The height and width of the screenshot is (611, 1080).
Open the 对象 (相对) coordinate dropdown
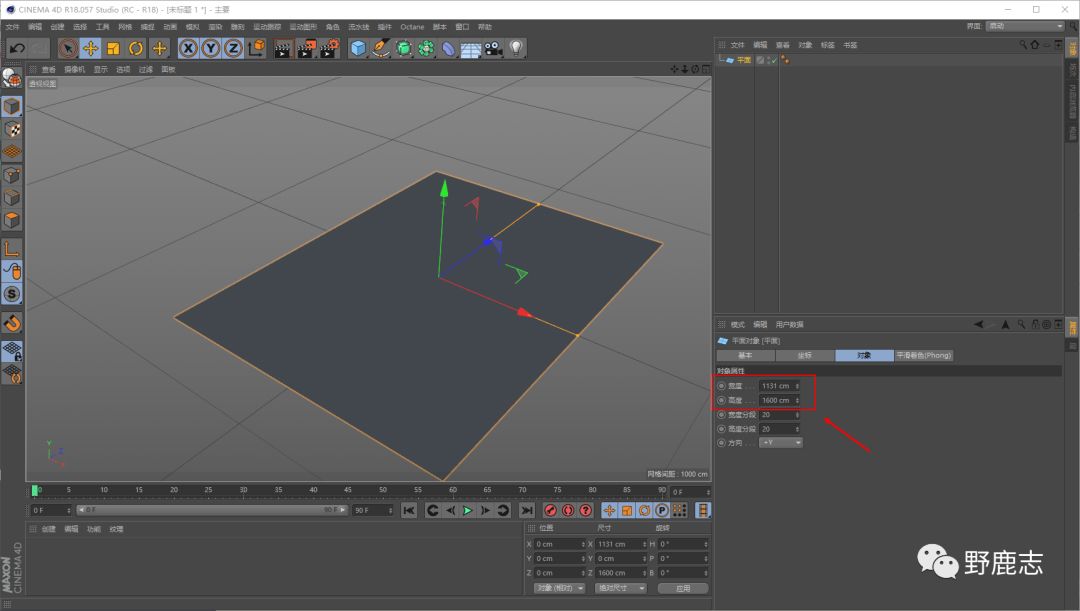(x=559, y=588)
